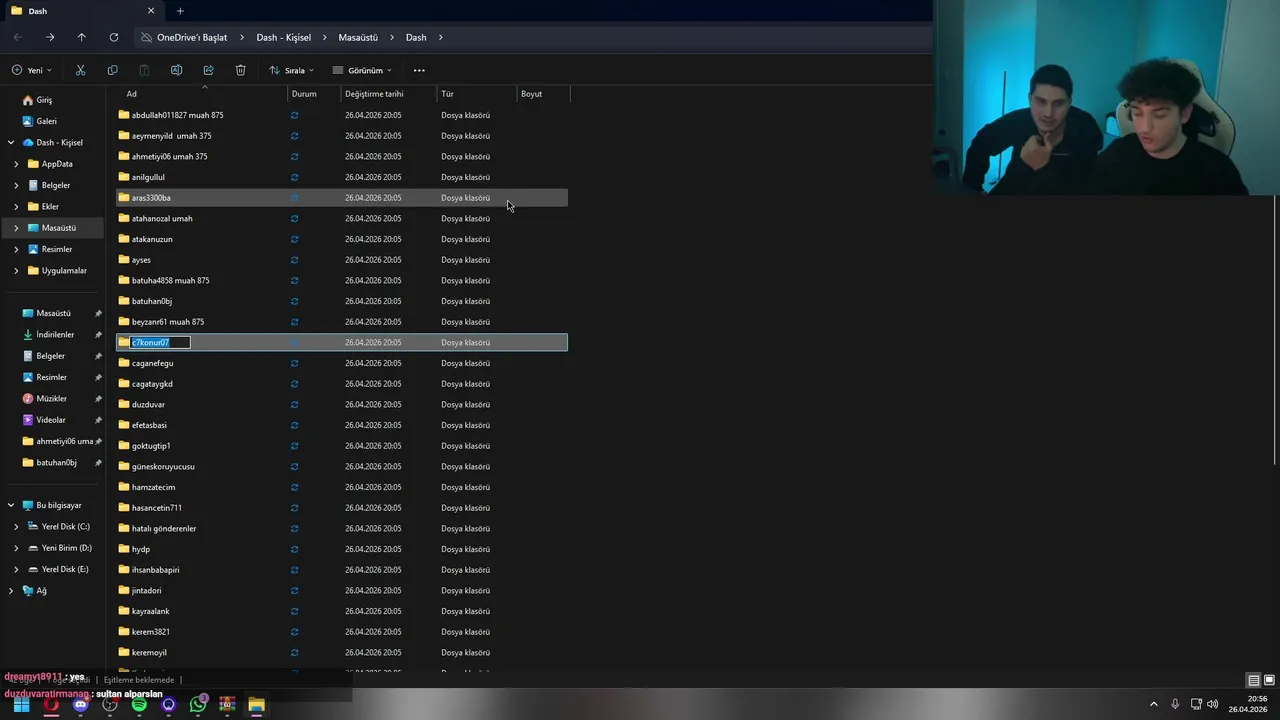Open the Görünüm view dropdown
This screenshot has height=720, width=1280.
click(x=363, y=70)
